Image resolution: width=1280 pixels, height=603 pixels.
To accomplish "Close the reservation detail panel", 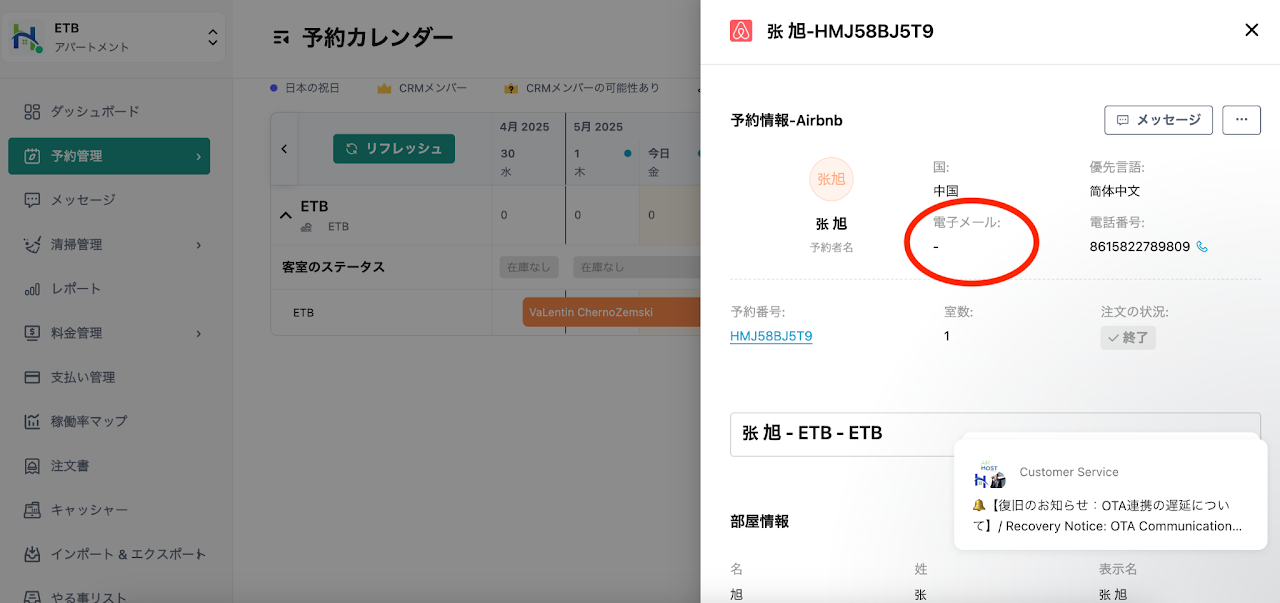I will [x=1251, y=30].
